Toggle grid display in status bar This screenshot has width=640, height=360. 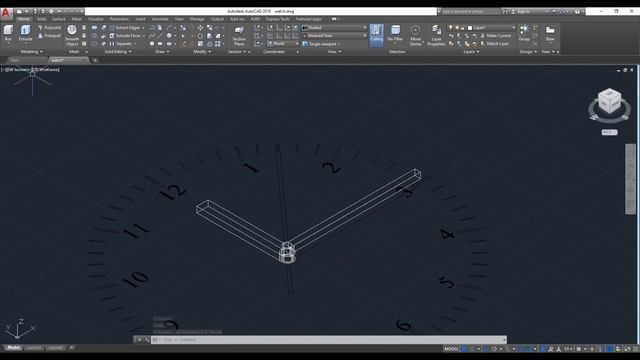pos(464,349)
